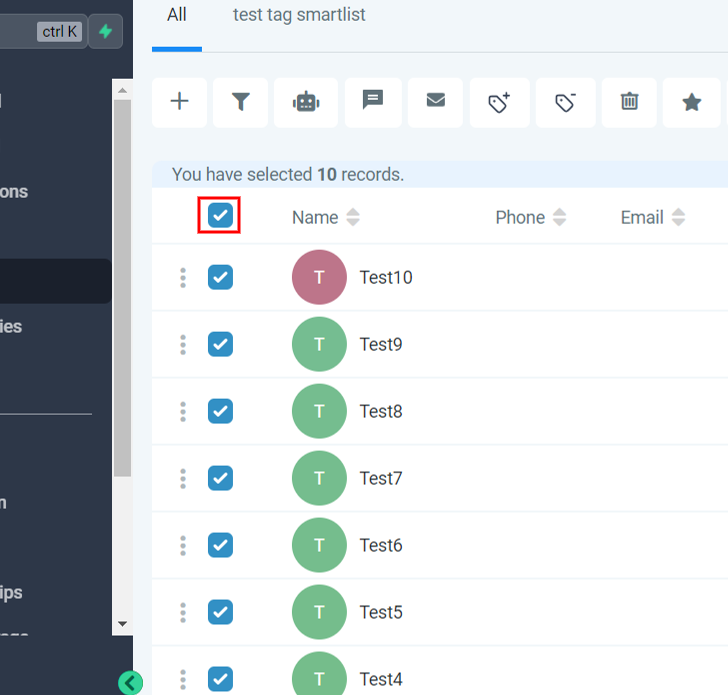The image size is (728, 695).
Task: Switch to the test tag smartlist tab
Action: [299, 15]
